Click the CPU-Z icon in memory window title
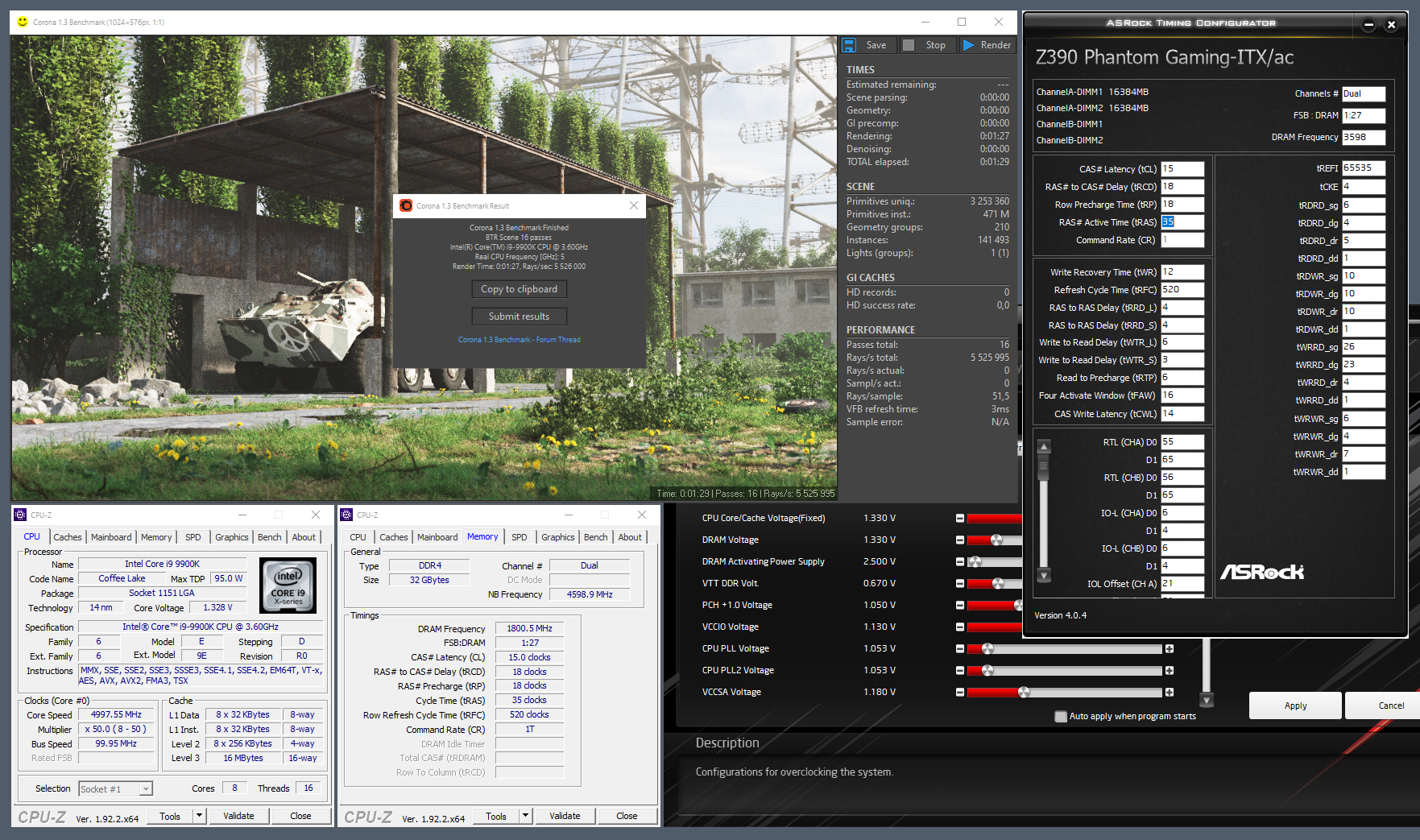Image resolution: width=1420 pixels, height=840 pixels. (x=347, y=515)
